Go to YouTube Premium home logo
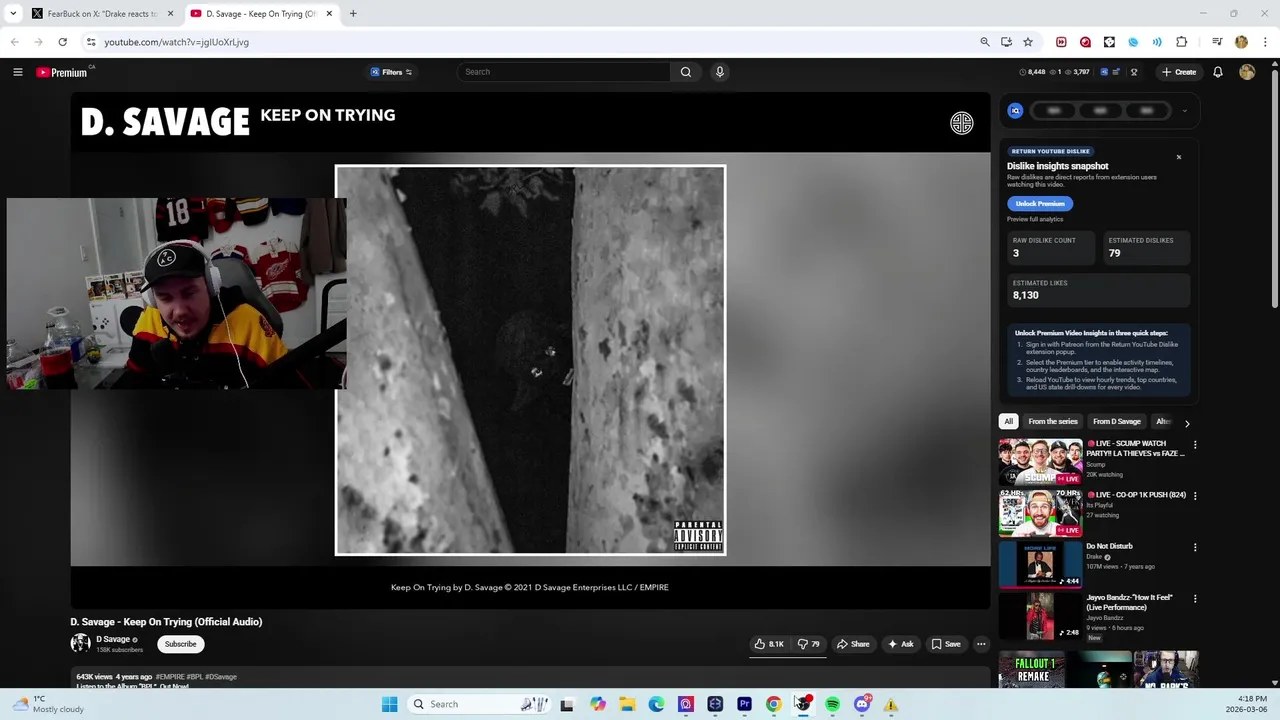 (62, 72)
